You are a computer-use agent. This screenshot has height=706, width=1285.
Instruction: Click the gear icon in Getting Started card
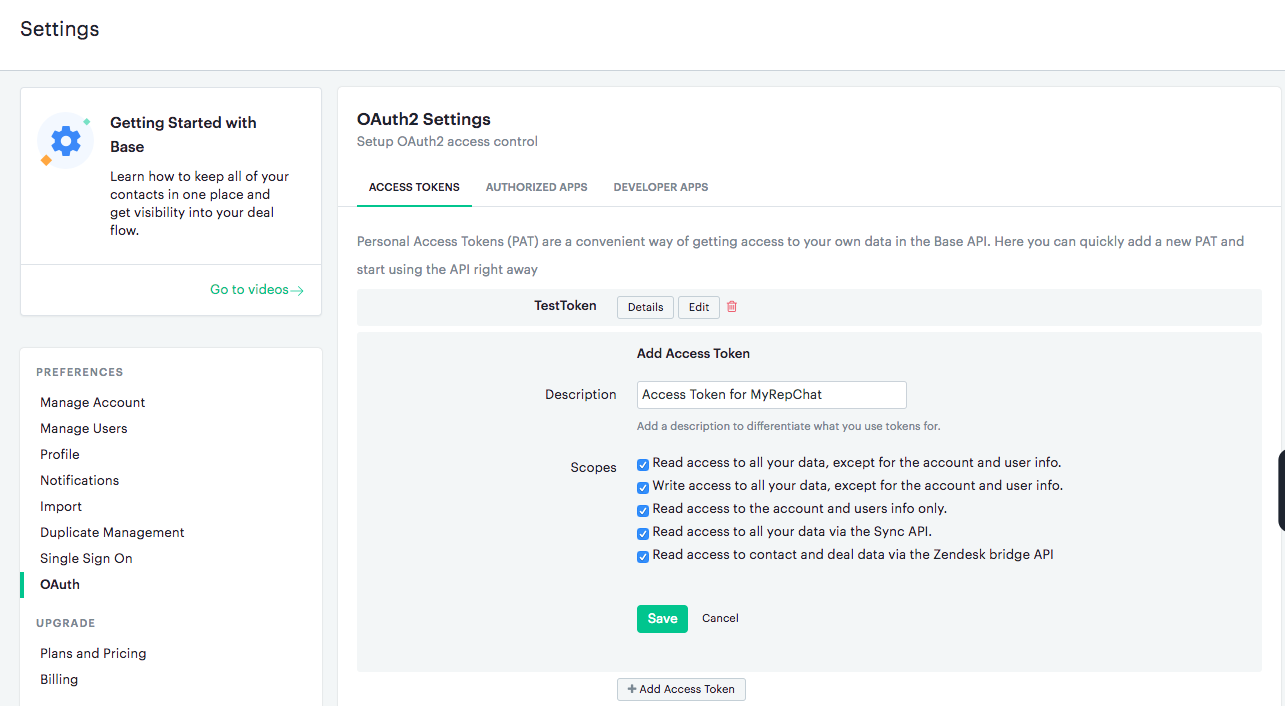coord(66,141)
